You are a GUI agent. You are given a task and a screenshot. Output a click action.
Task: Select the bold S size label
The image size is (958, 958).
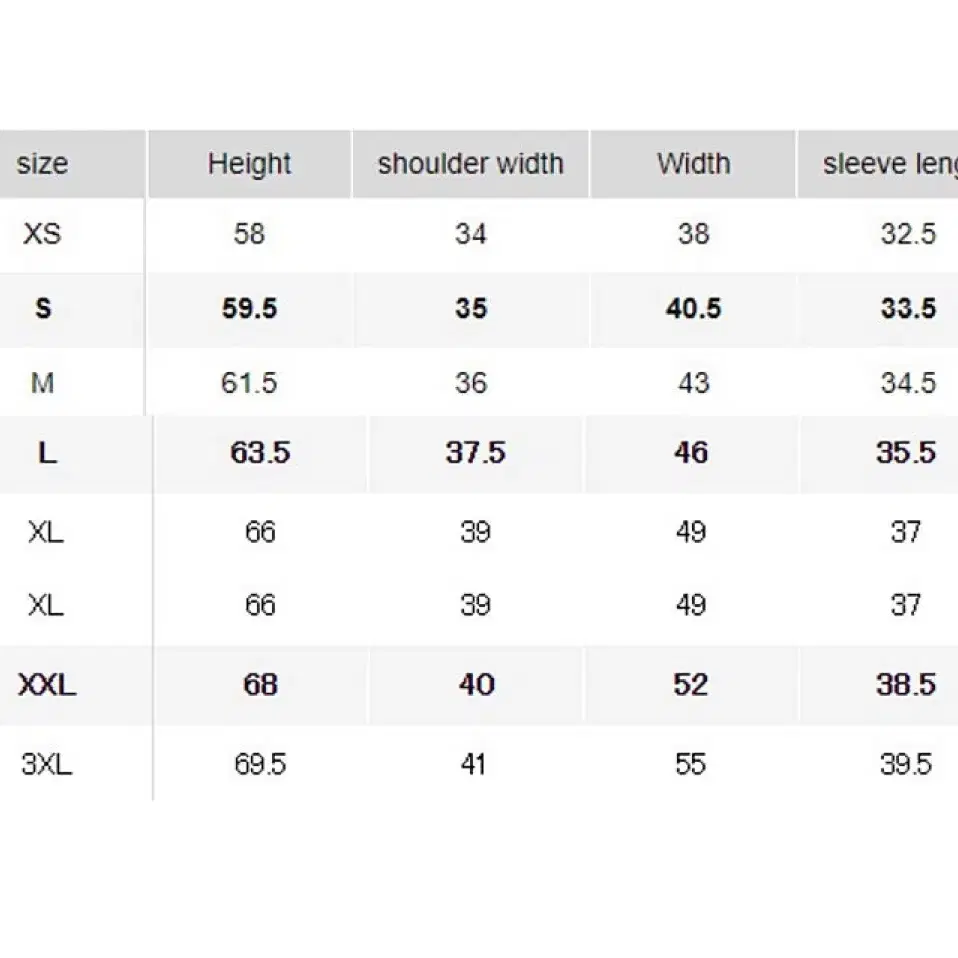tap(43, 308)
